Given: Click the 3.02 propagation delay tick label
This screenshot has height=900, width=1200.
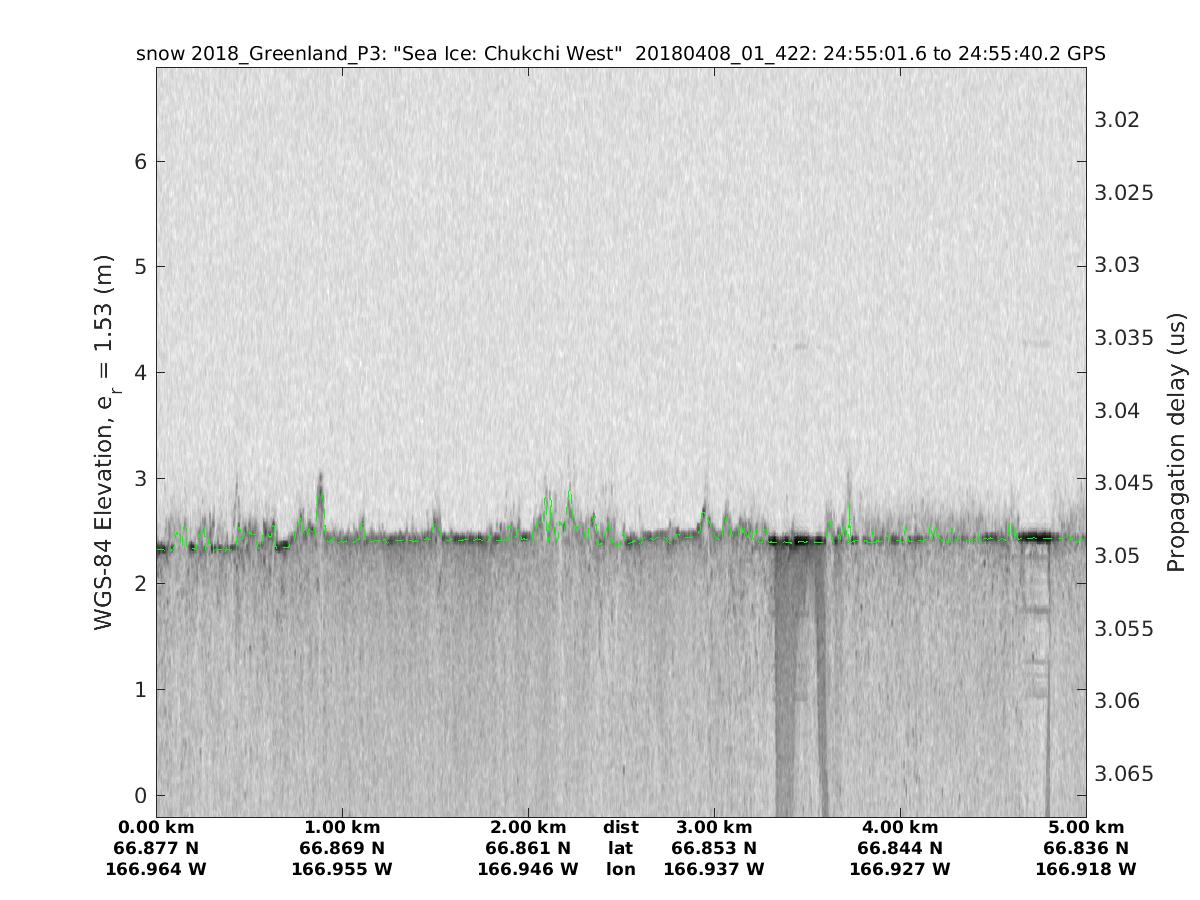Looking at the screenshot, I should tap(1117, 120).
